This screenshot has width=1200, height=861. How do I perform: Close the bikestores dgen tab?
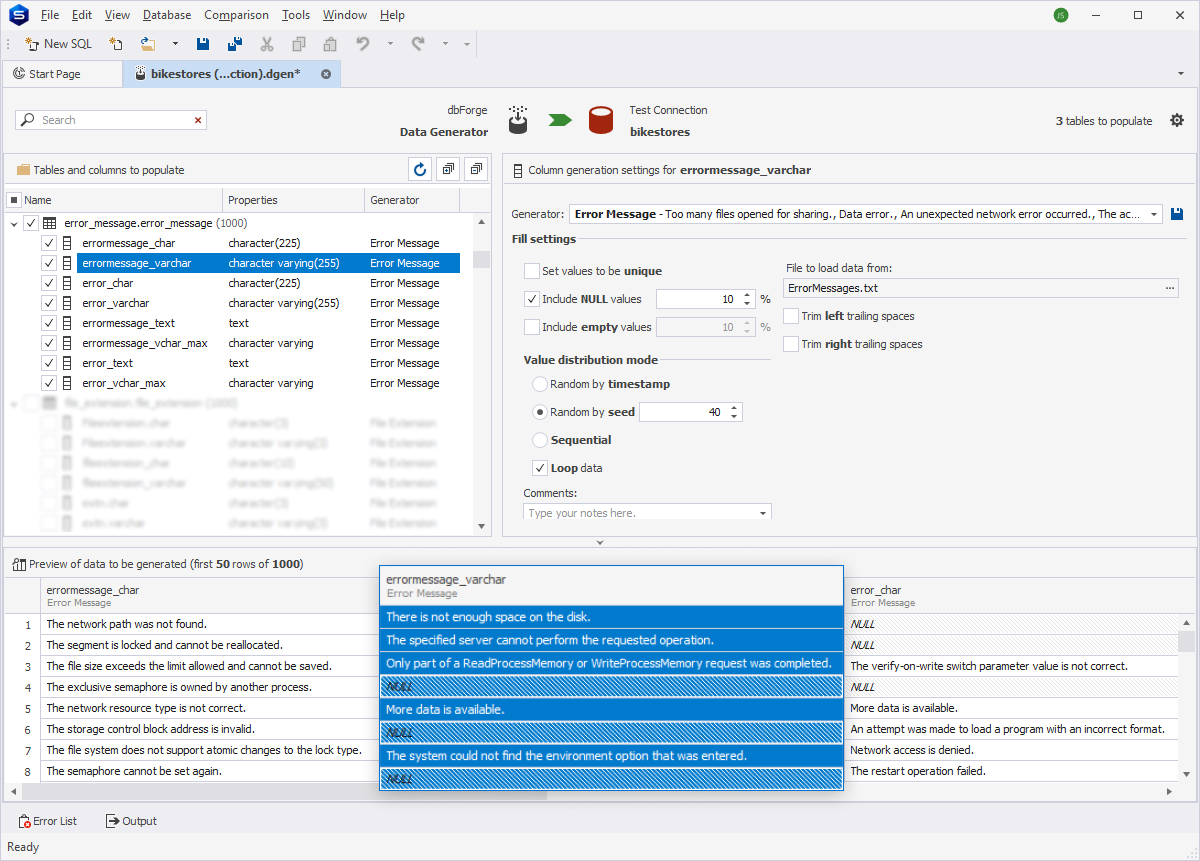[x=326, y=74]
